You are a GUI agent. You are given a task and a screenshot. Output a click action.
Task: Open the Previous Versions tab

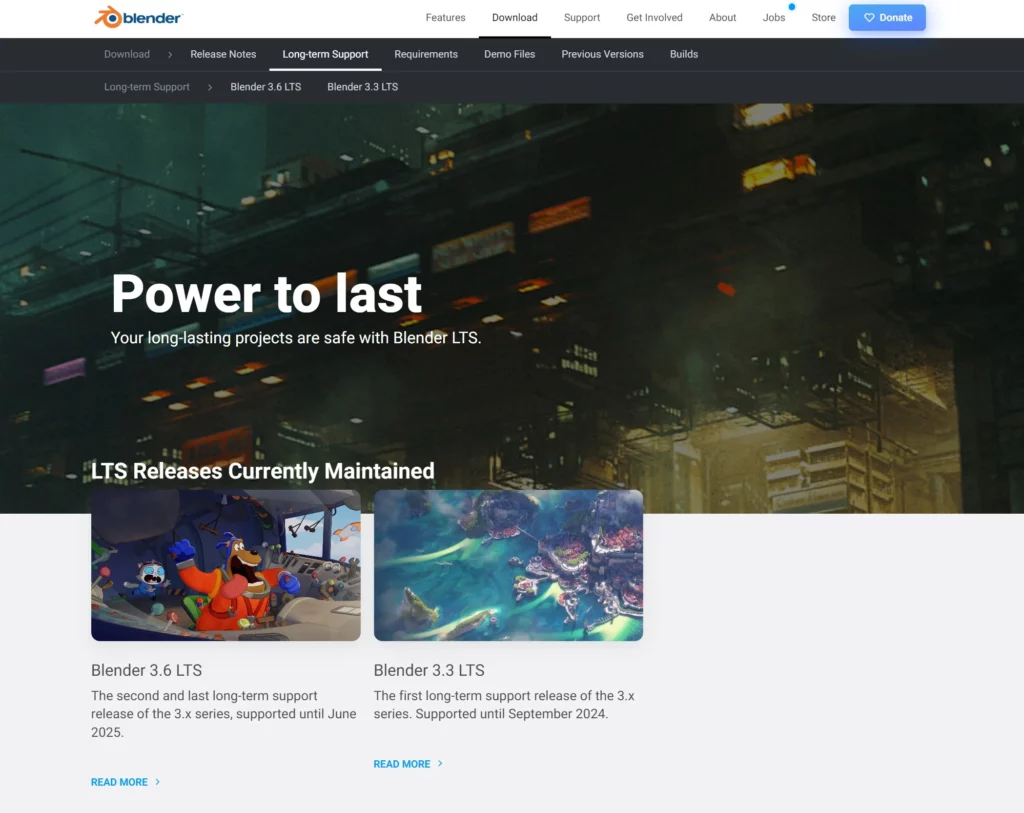[x=602, y=54]
